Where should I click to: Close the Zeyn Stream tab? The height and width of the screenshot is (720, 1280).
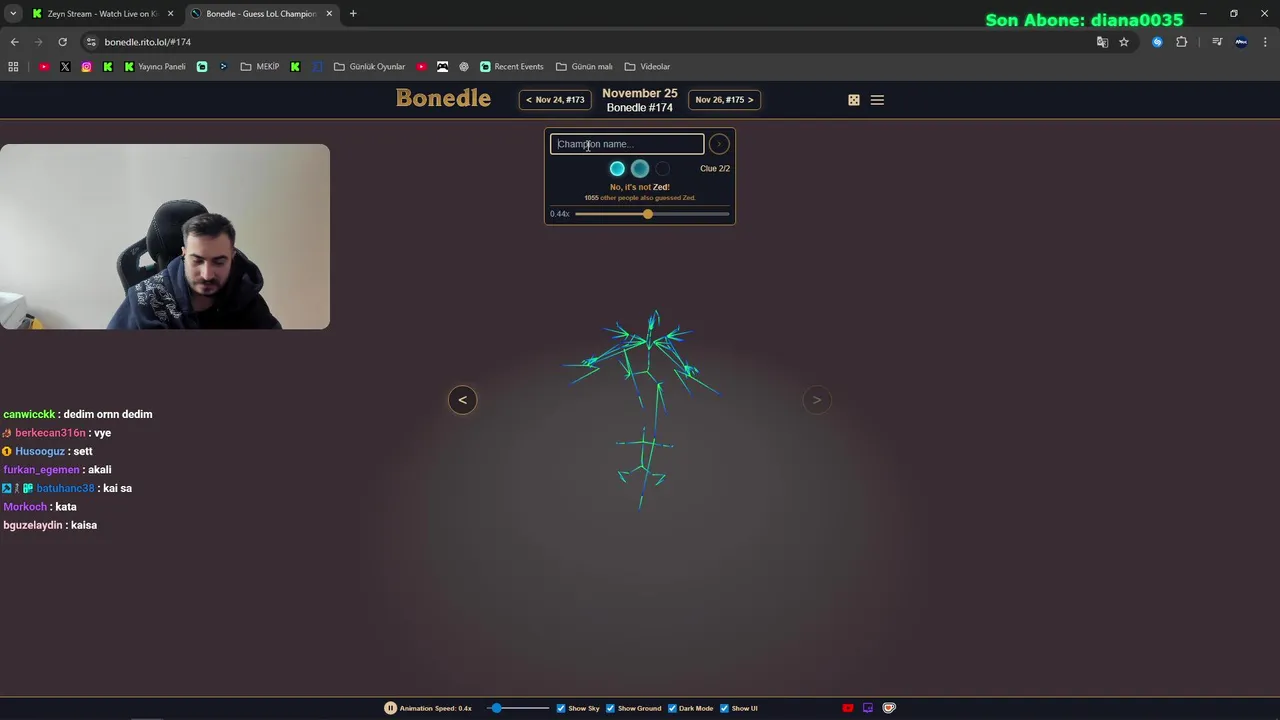(x=170, y=14)
